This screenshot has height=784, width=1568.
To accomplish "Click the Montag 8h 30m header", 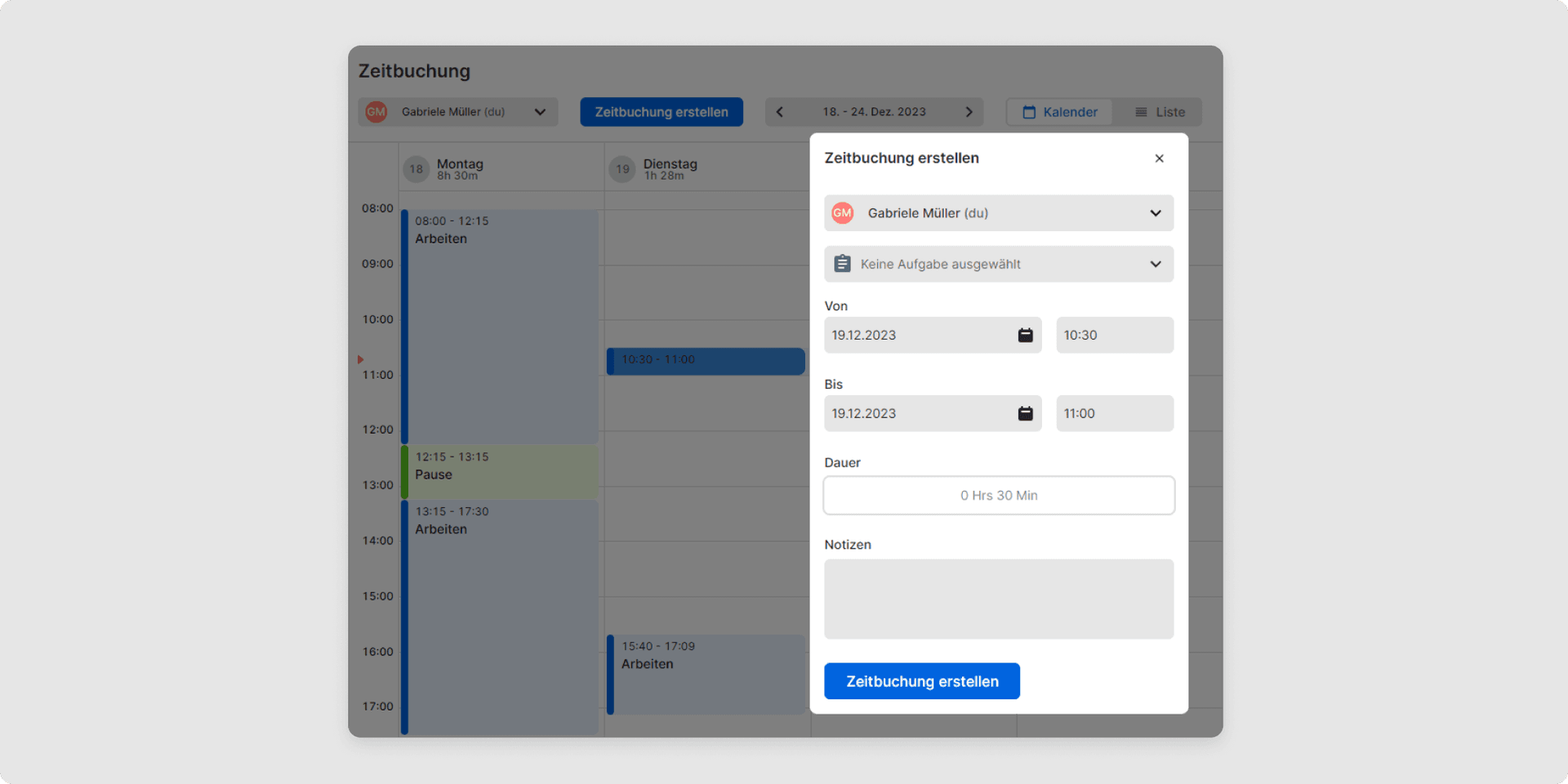I will click(x=460, y=169).
